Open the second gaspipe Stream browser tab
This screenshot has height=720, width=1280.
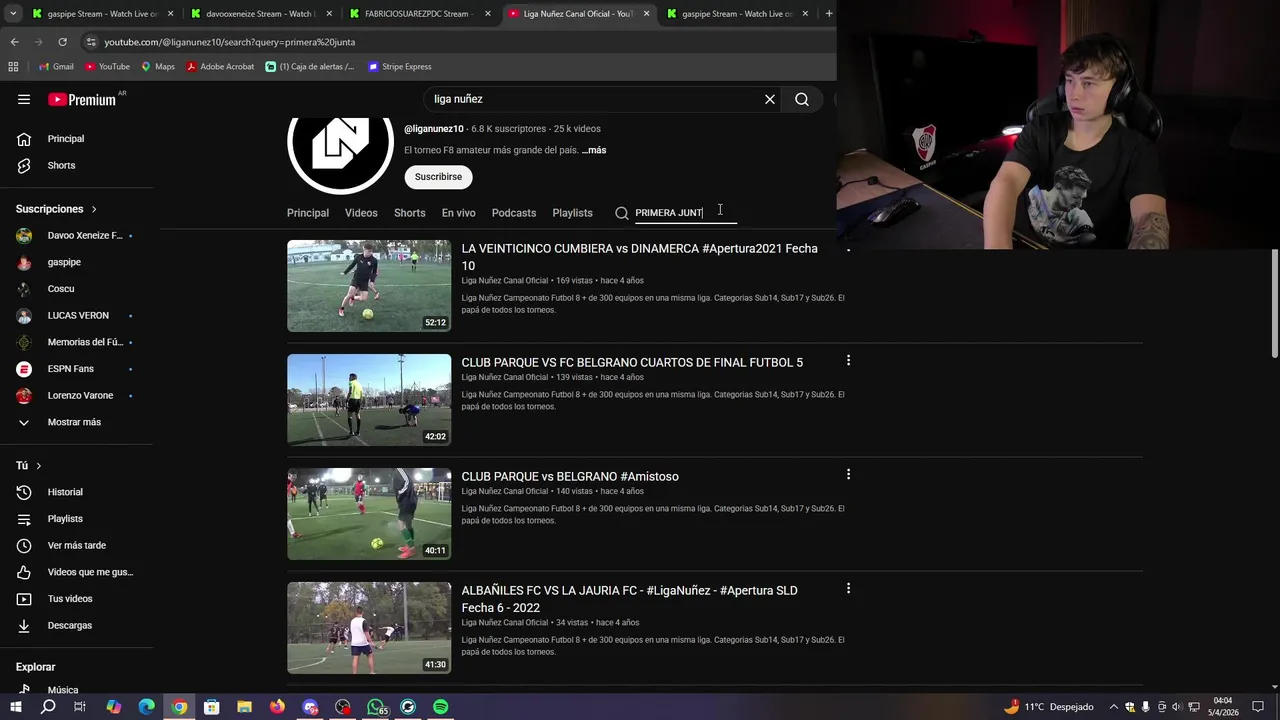(738, 14)
